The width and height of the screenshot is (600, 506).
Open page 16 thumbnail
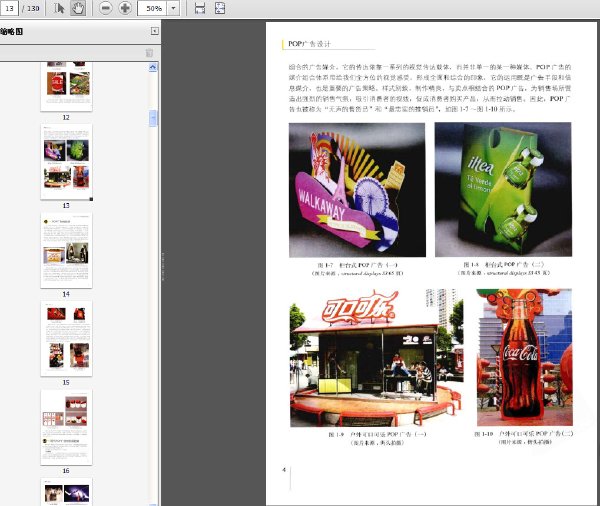(x=66, y=427)
